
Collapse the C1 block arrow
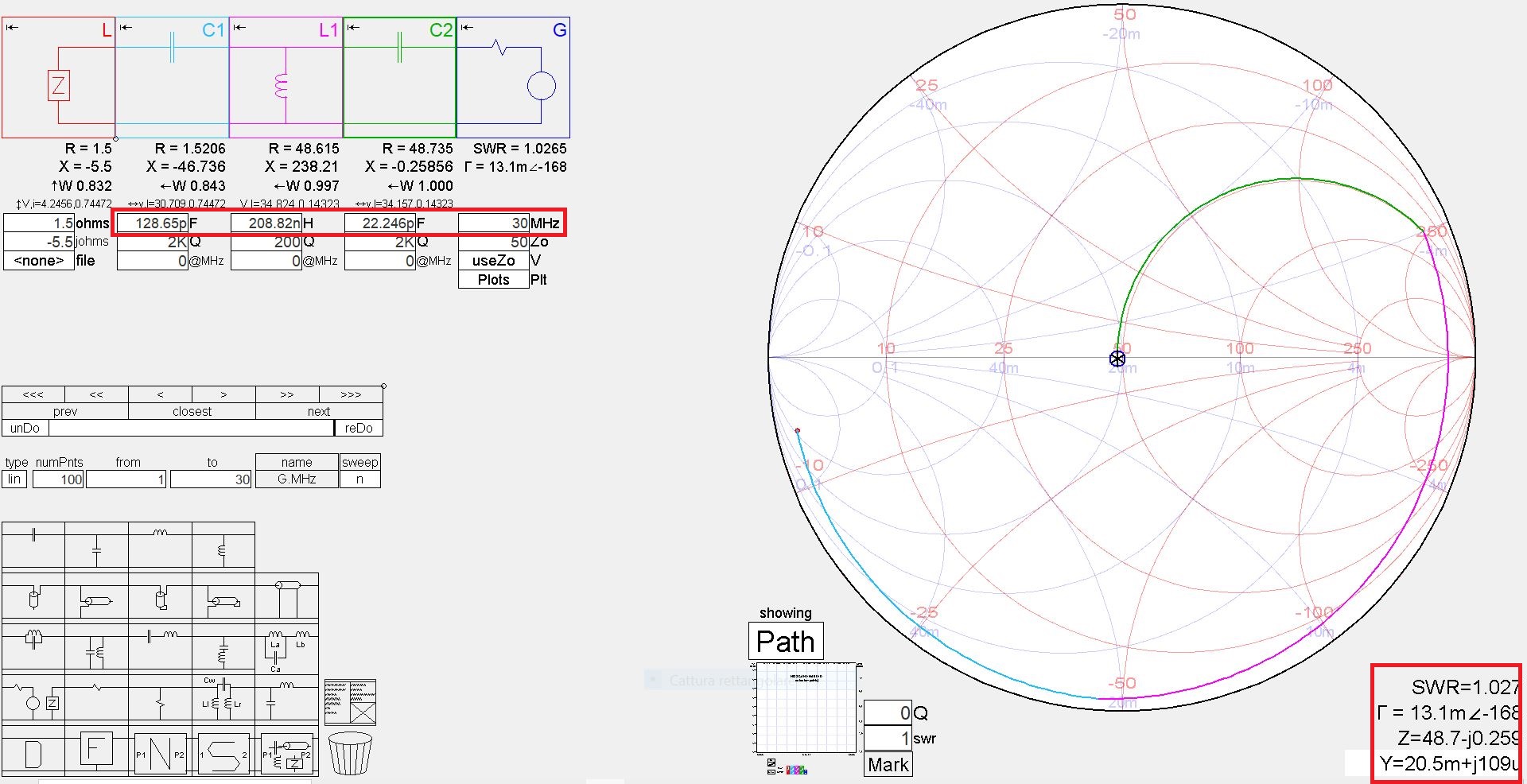point(126,28)
